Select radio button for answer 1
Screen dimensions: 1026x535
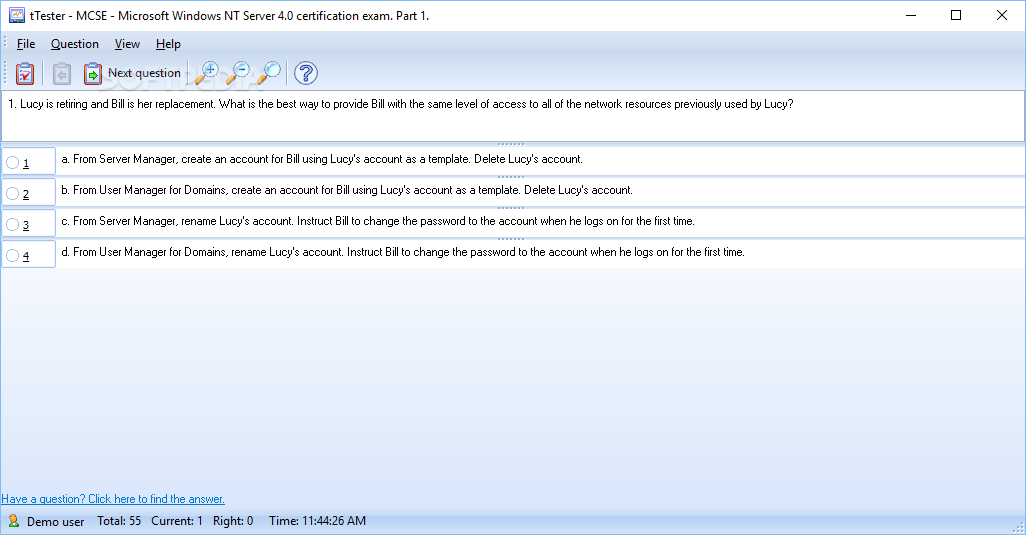pos(12,162)
